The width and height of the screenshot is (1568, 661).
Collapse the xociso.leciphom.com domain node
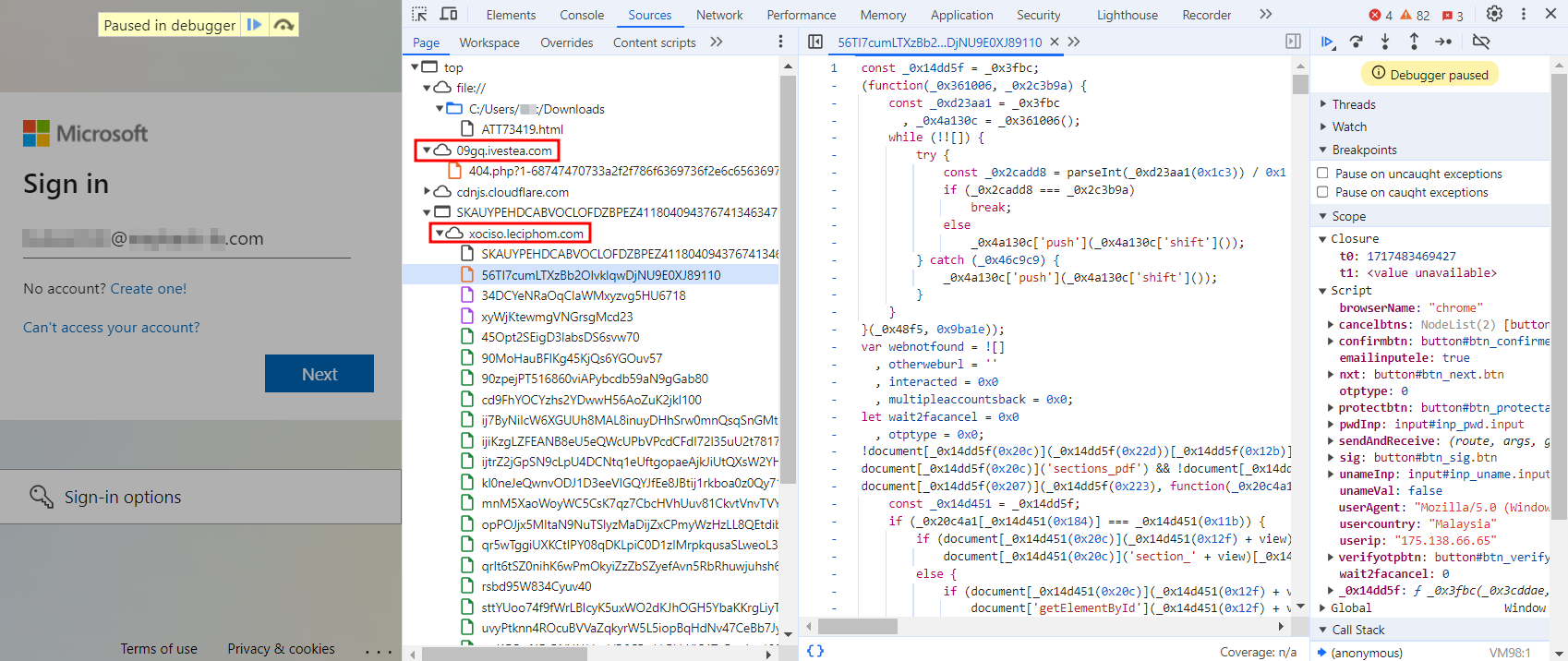tap(440, 234)
